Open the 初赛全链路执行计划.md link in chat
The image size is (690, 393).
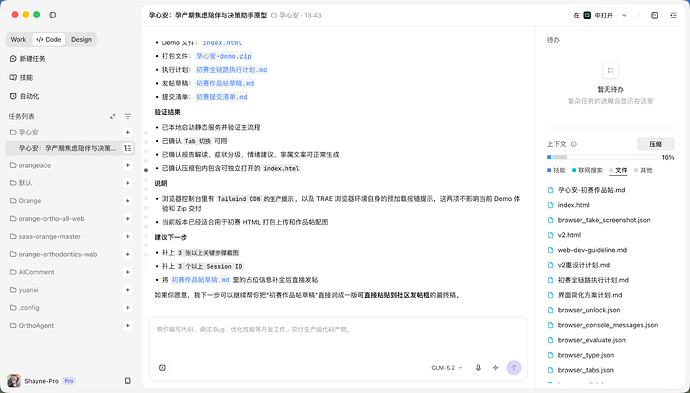(231, 70)
